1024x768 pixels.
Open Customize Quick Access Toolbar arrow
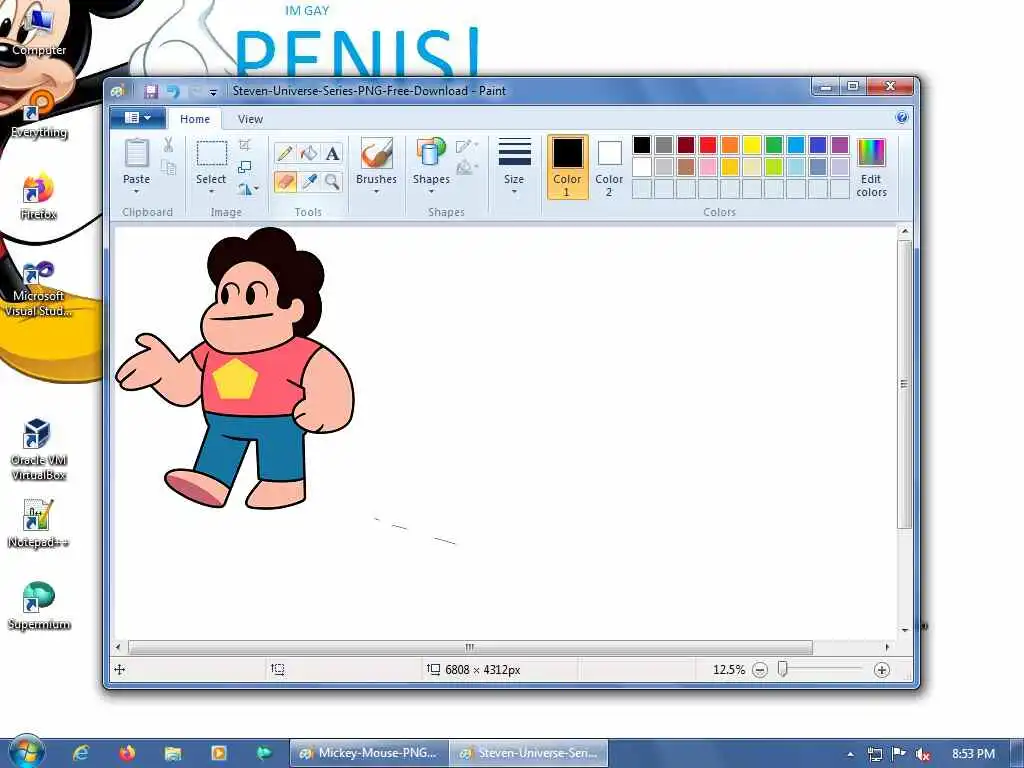tap(213, 93)
